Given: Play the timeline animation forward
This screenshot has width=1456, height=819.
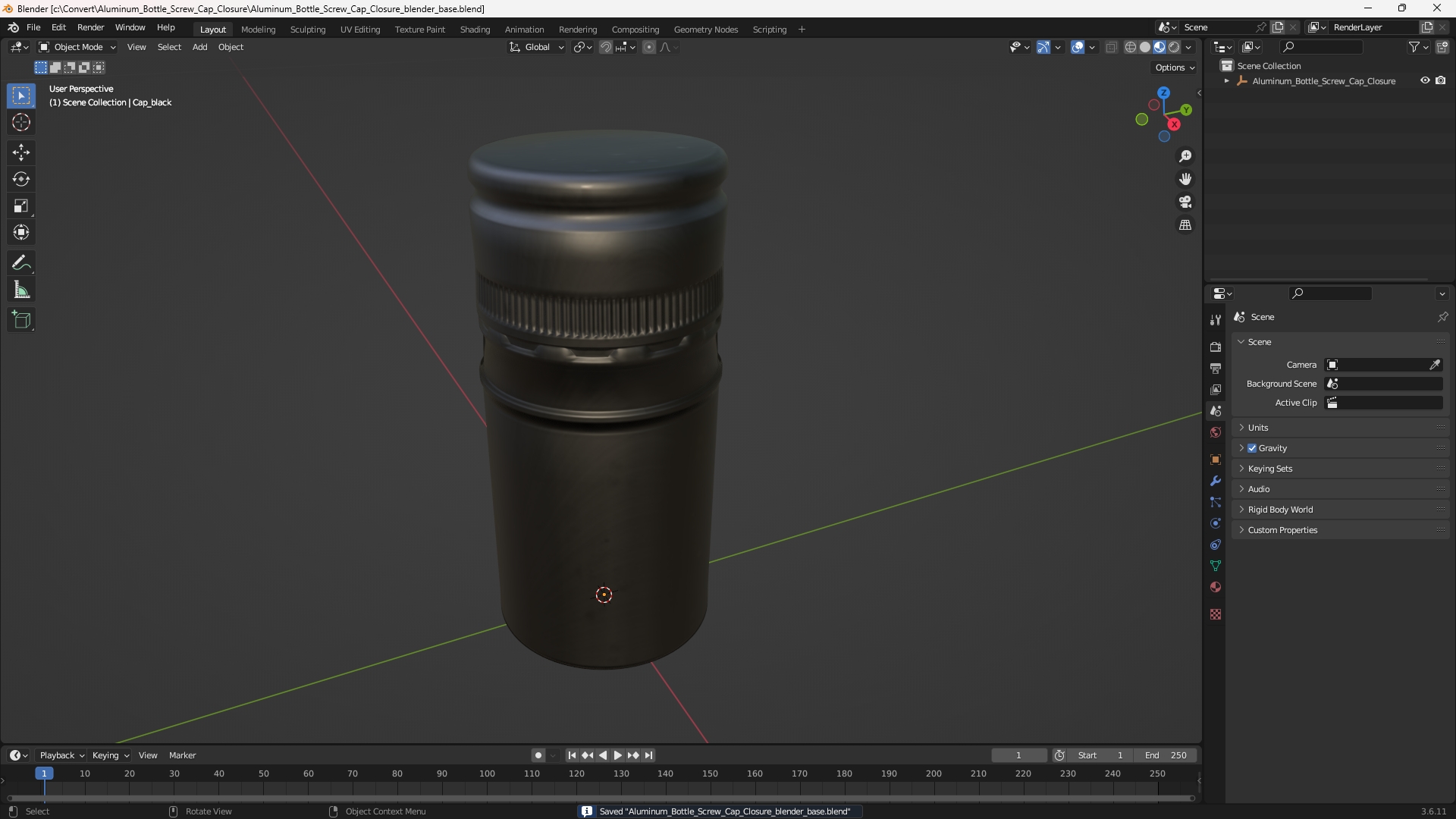Looking at the screenshot, I should click(x=618, y=755).
